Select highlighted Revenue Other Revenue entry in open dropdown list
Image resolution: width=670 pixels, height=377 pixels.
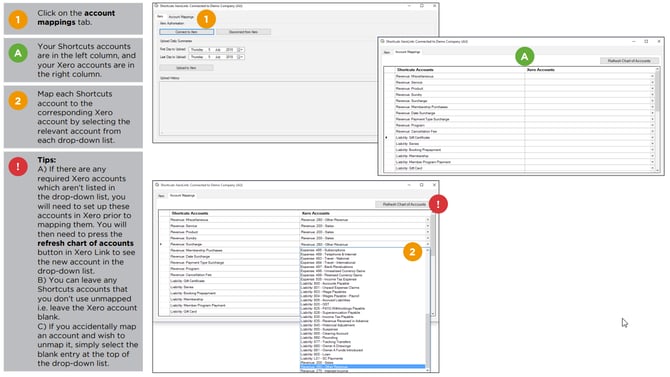(x=362, y=367)
